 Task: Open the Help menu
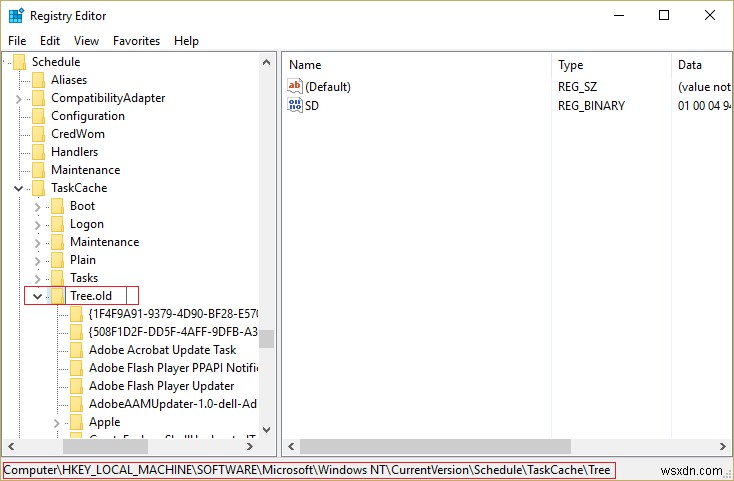186,41
